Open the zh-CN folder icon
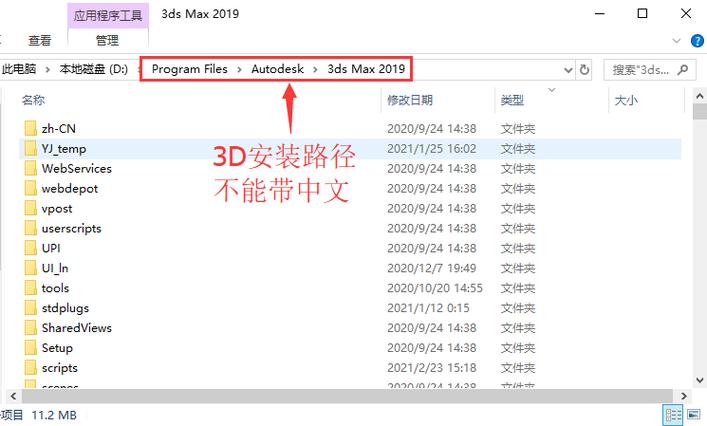The width and height of the screenshot is (707, 426). coord(31,128)
